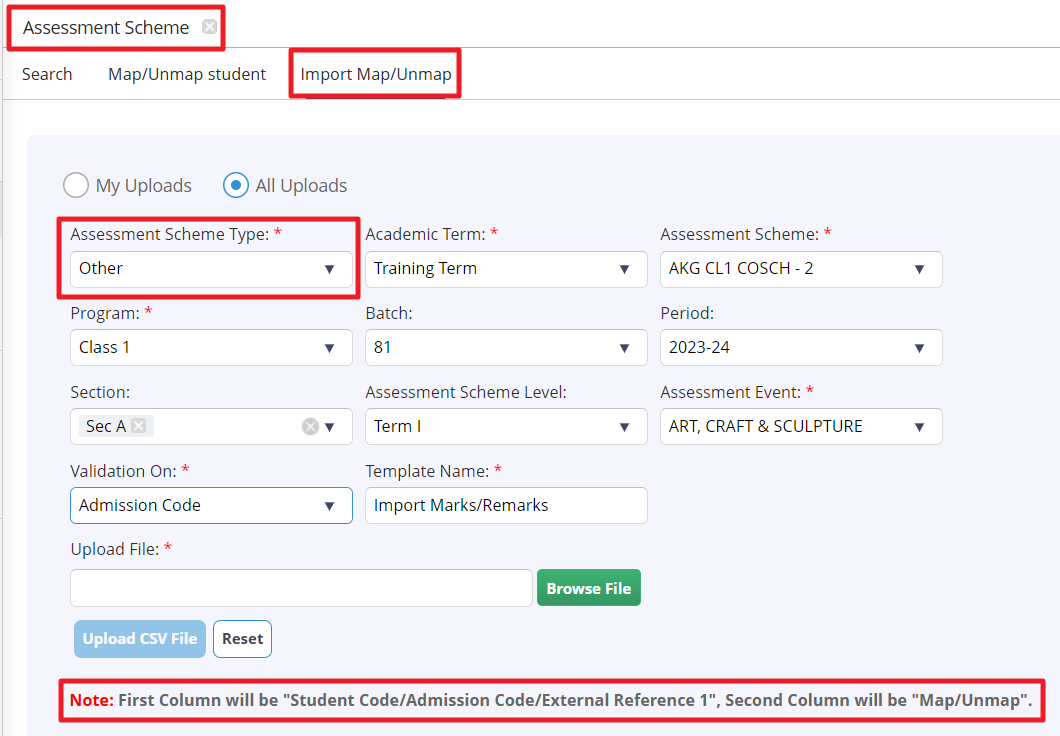Image resolution: width=1060 pixels, height=736 pixels.
Task: Click into the Template Name field
Action: coord(506,506)
